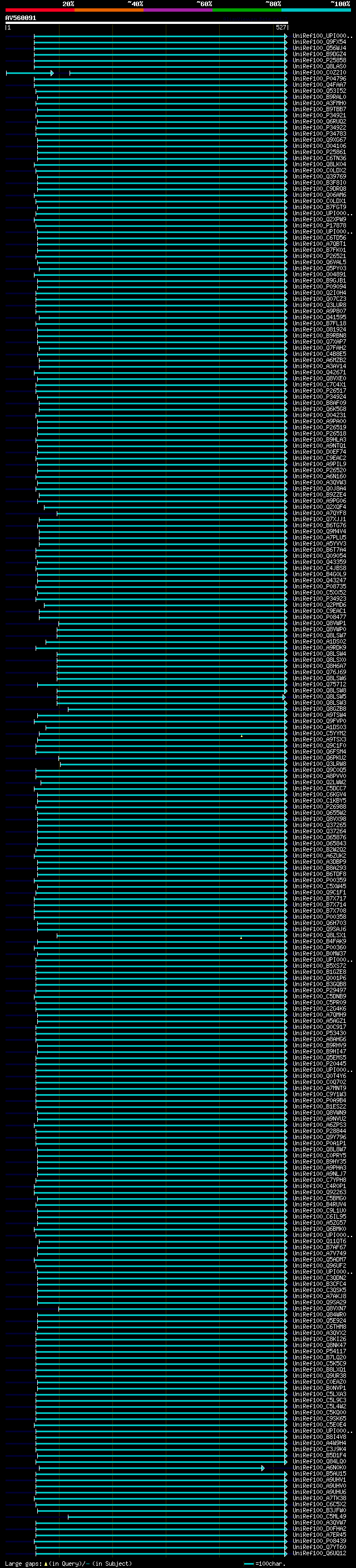356x1568 pixels.
Task: Click the green ~80% identity color swatch
Action: (246, 10)
